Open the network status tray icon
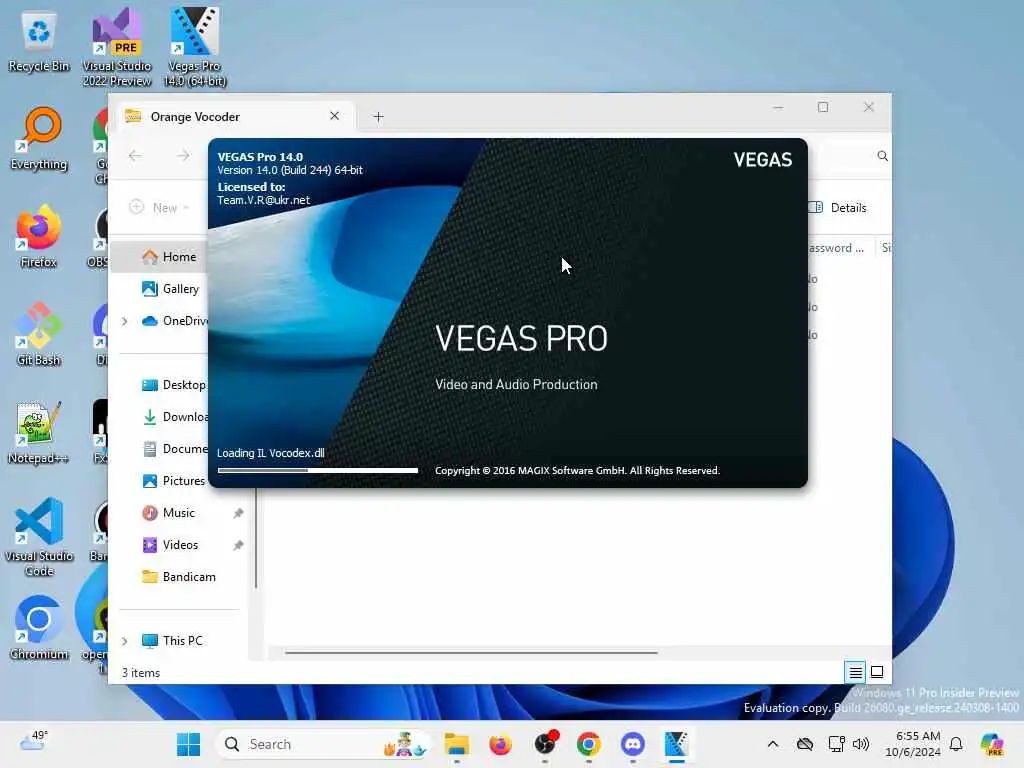Viewport: 1024px width, 768px height. pos(836,744)
